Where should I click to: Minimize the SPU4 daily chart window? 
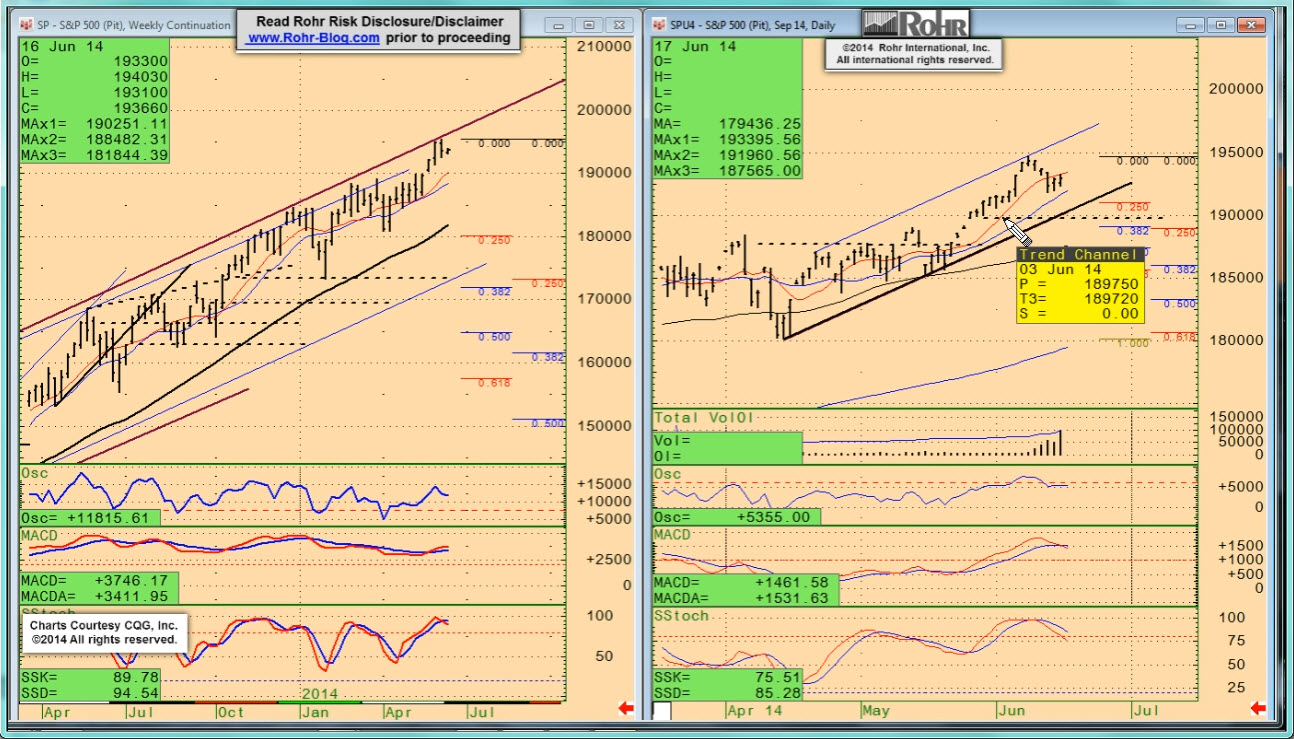click(x=1193, y=24)
